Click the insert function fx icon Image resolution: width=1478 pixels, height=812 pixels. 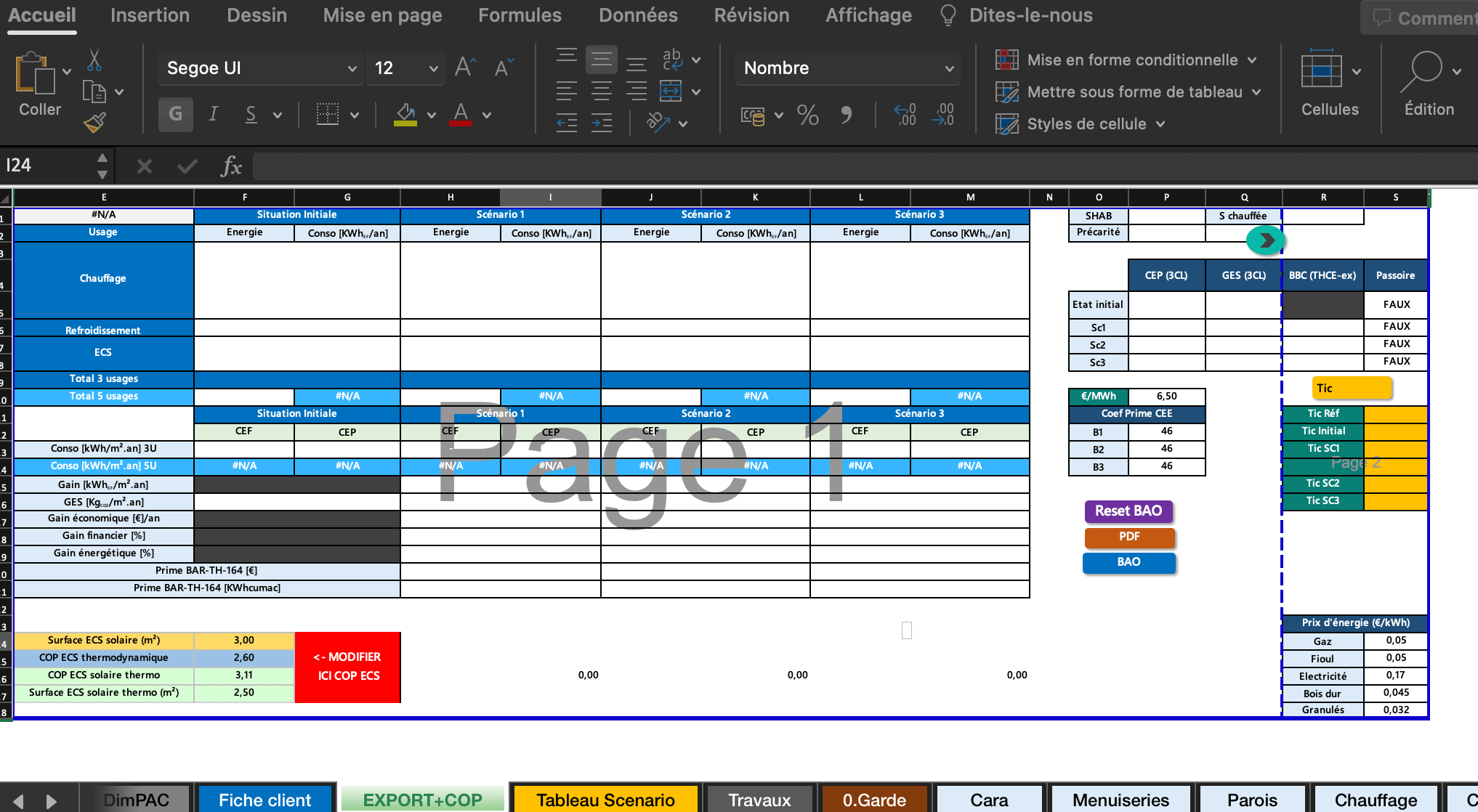click(231, 166)
